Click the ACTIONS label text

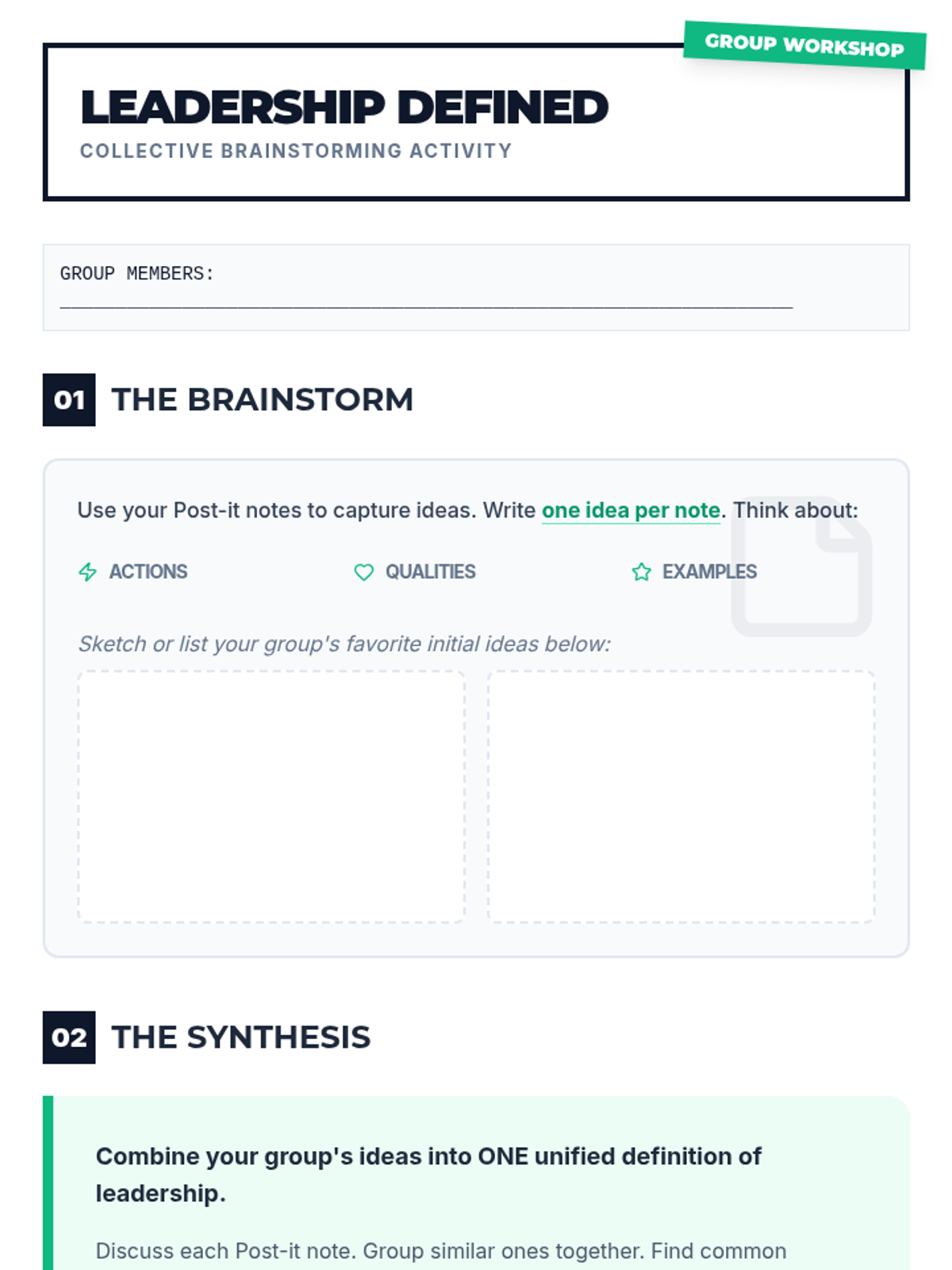[148, 571]
